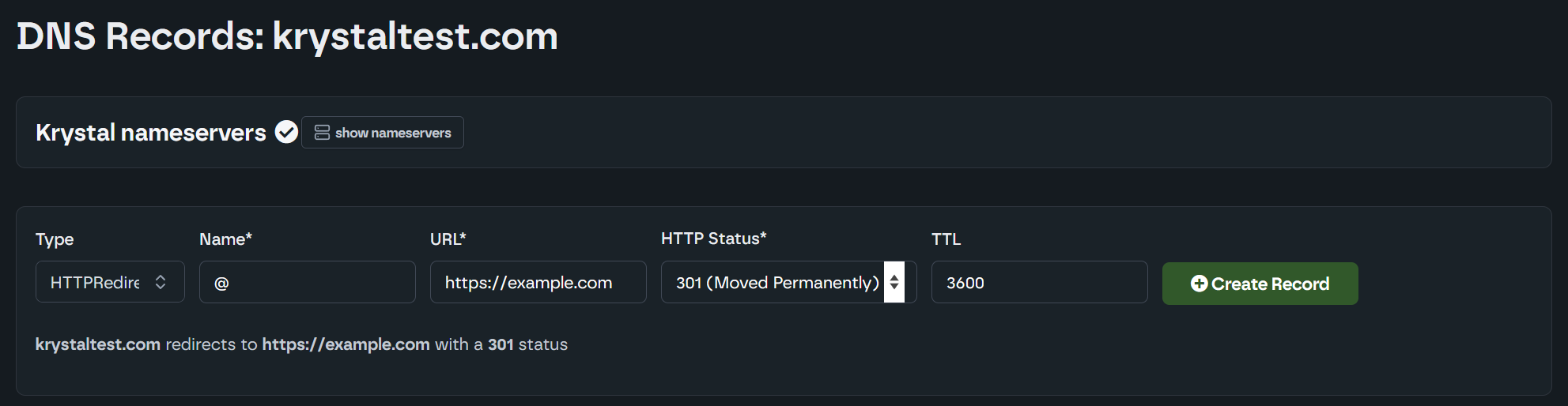Click the up-down chevron in Type selector
The image size is (1568, 406).
point(161,282)
